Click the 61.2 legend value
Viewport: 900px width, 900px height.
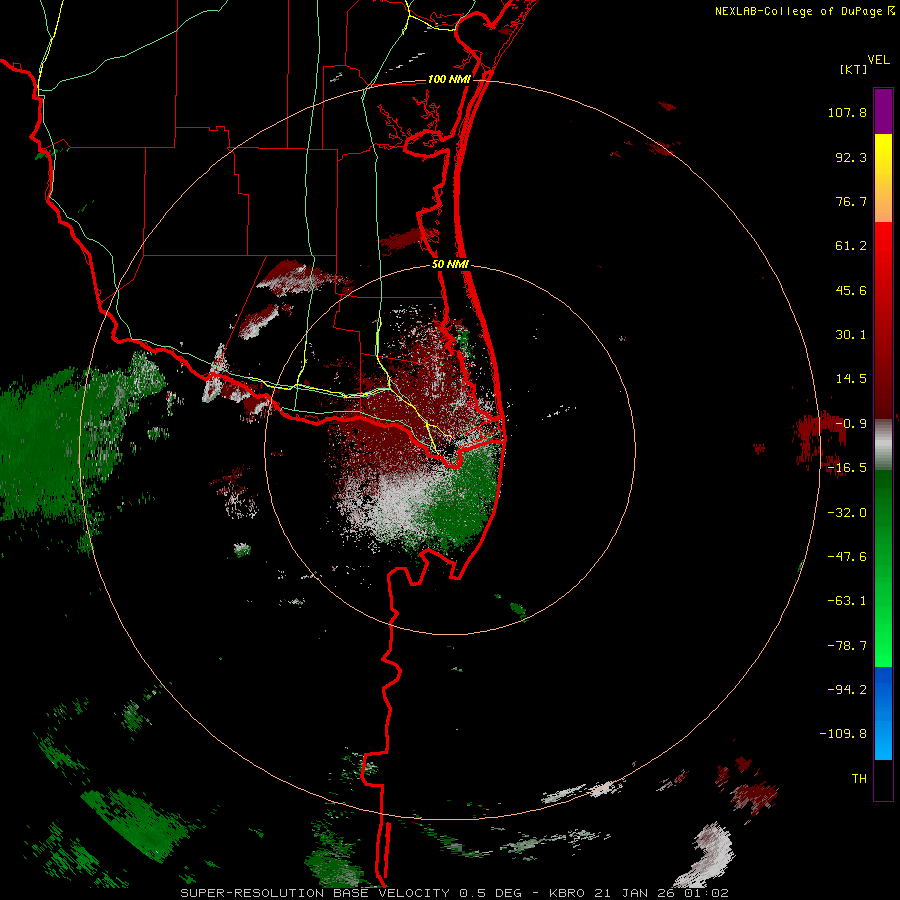click(x=851, y=246)
